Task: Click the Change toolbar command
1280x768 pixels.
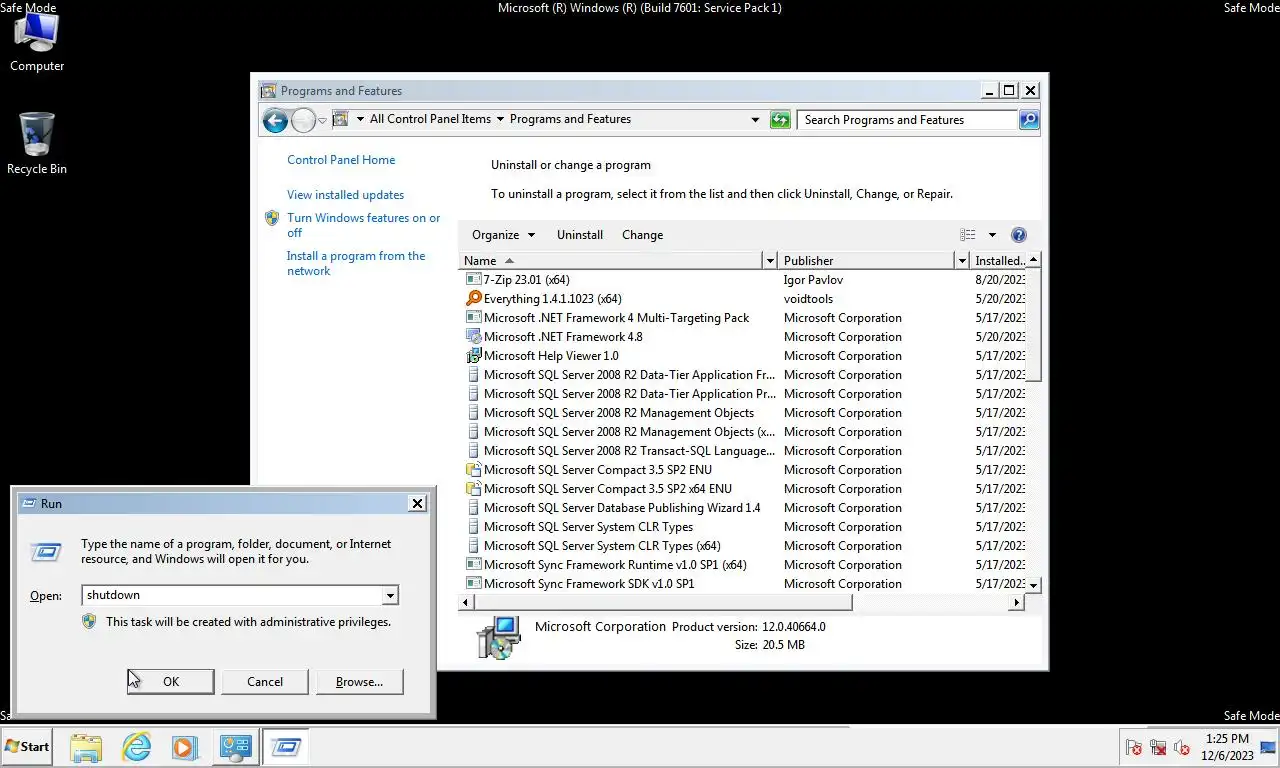Action: pos(642,235)
